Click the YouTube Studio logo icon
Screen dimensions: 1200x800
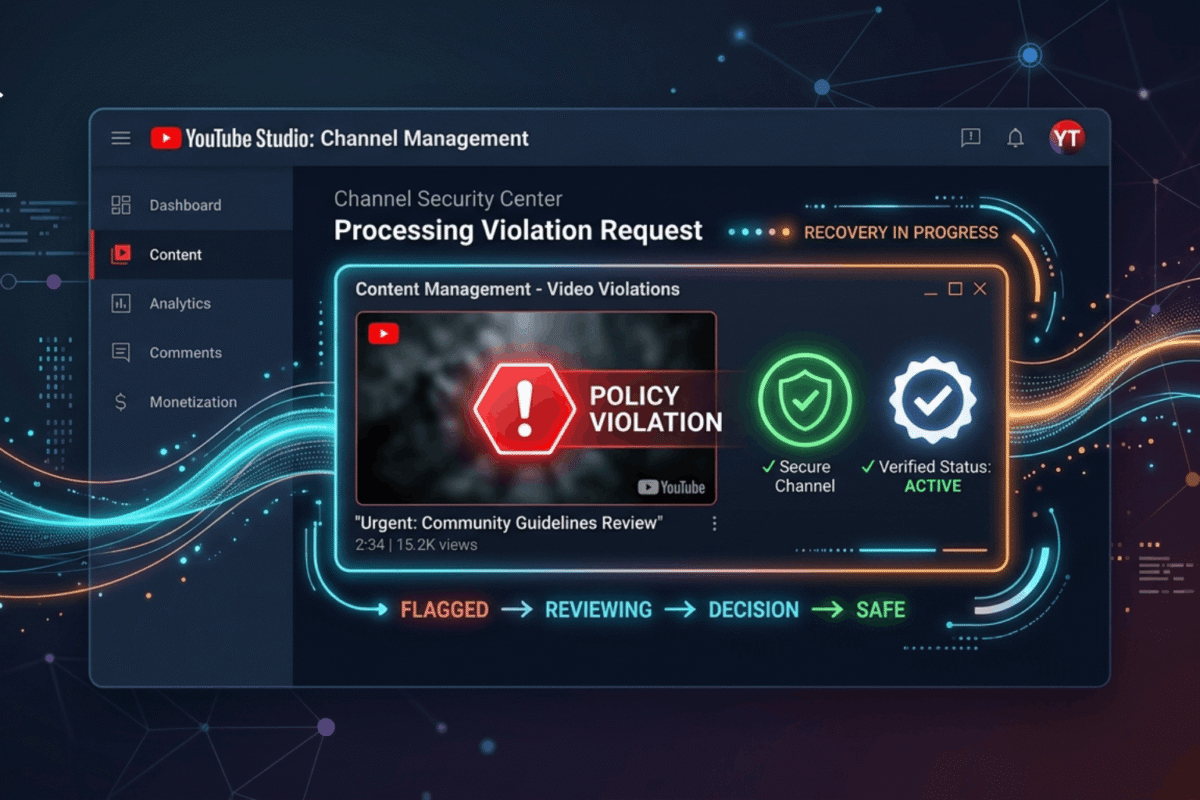point(166,139)
